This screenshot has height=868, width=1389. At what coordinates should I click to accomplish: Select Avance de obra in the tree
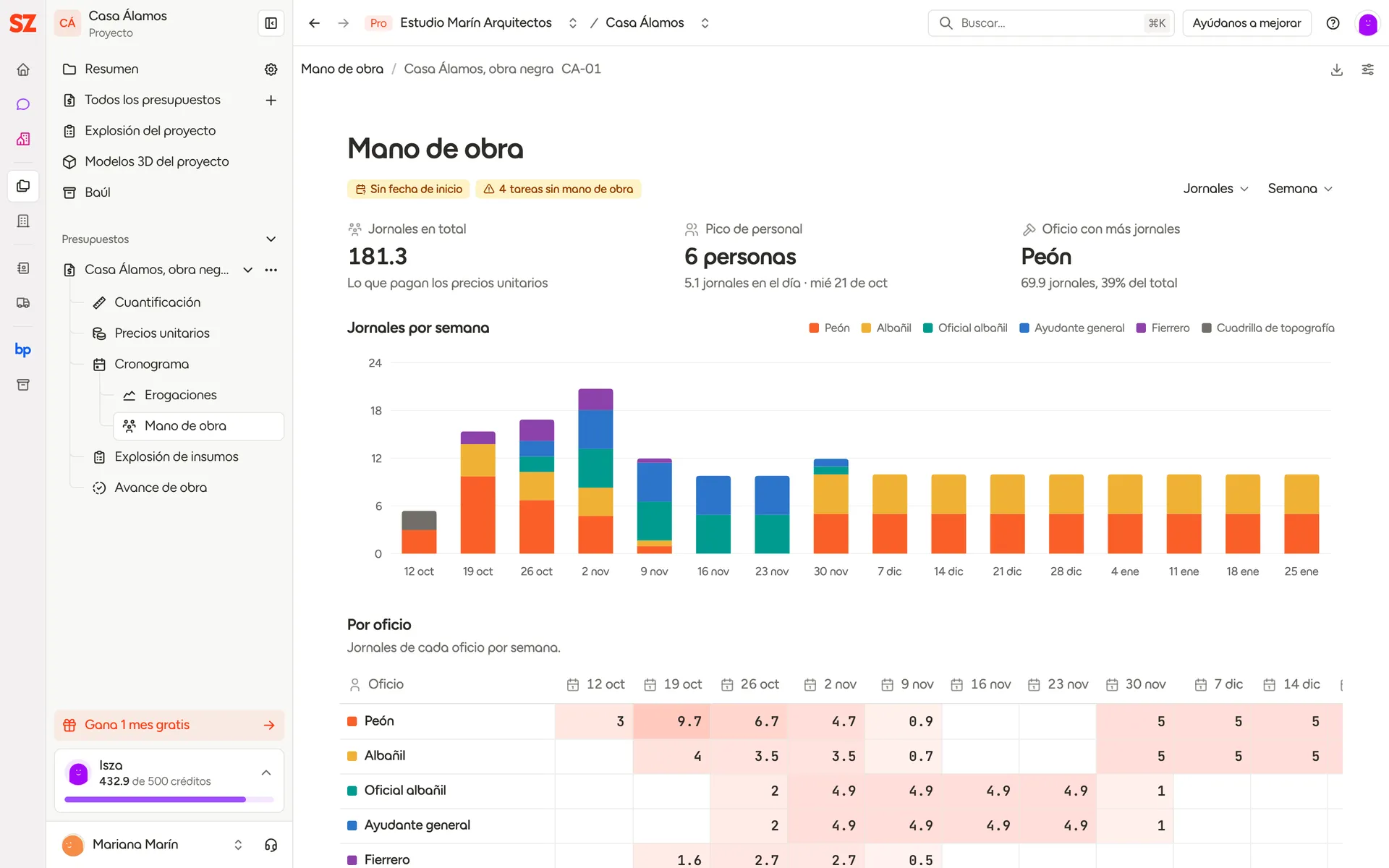click(160, 488)
